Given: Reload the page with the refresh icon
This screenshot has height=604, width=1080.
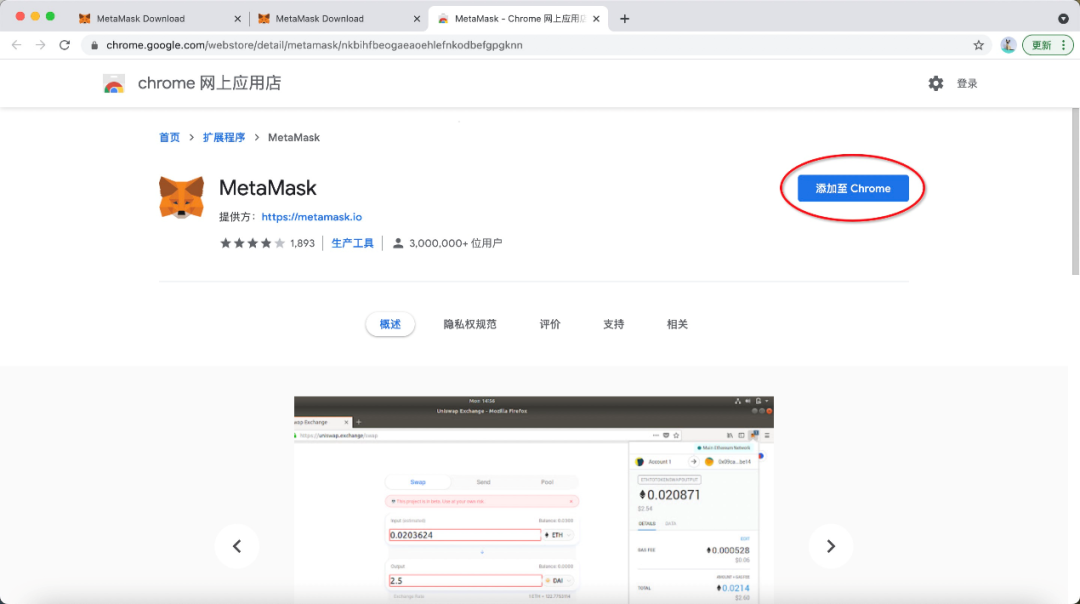Looking at the screenshot, I should tap(65, 45).
